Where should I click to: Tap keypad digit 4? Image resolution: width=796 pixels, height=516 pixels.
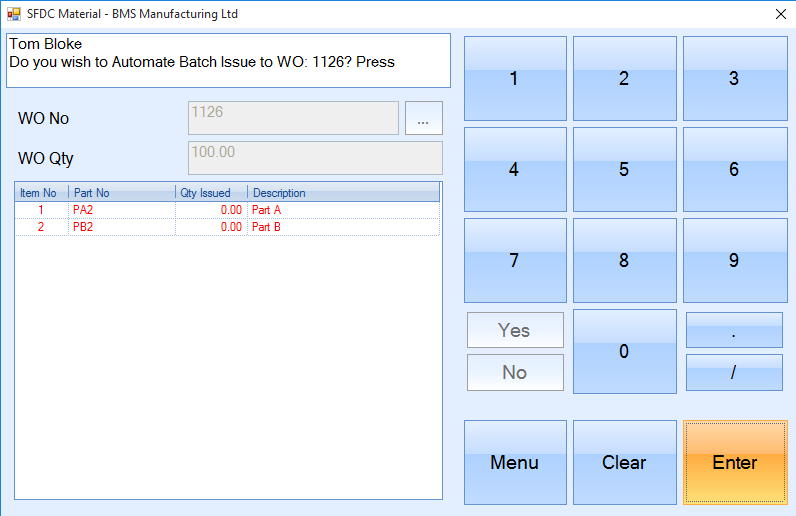[x=515, y=169]
